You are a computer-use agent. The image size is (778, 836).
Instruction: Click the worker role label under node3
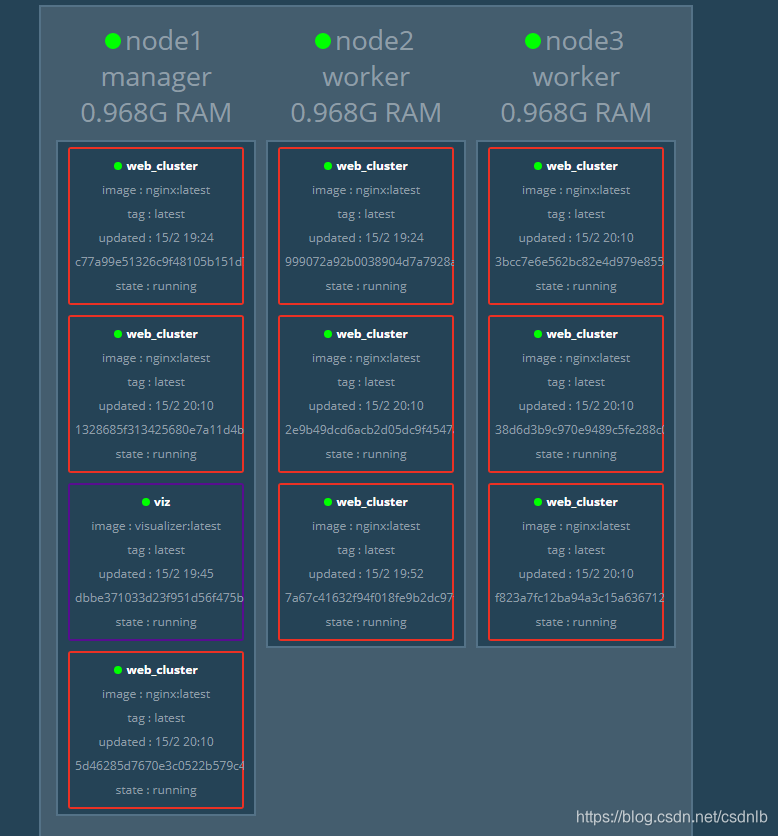[x=576, y=77]
